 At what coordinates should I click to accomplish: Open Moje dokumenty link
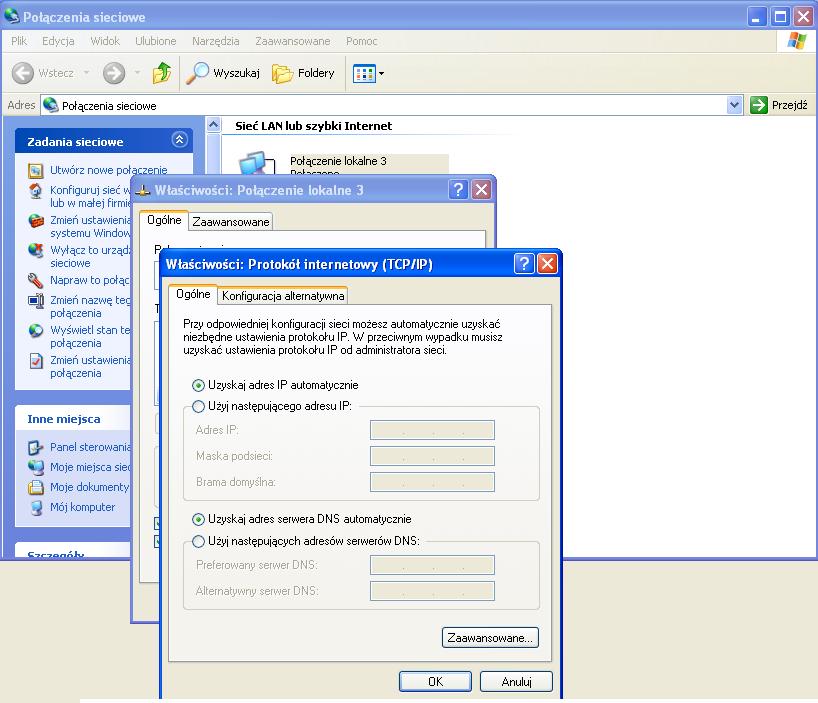click(x=90, y=487)
